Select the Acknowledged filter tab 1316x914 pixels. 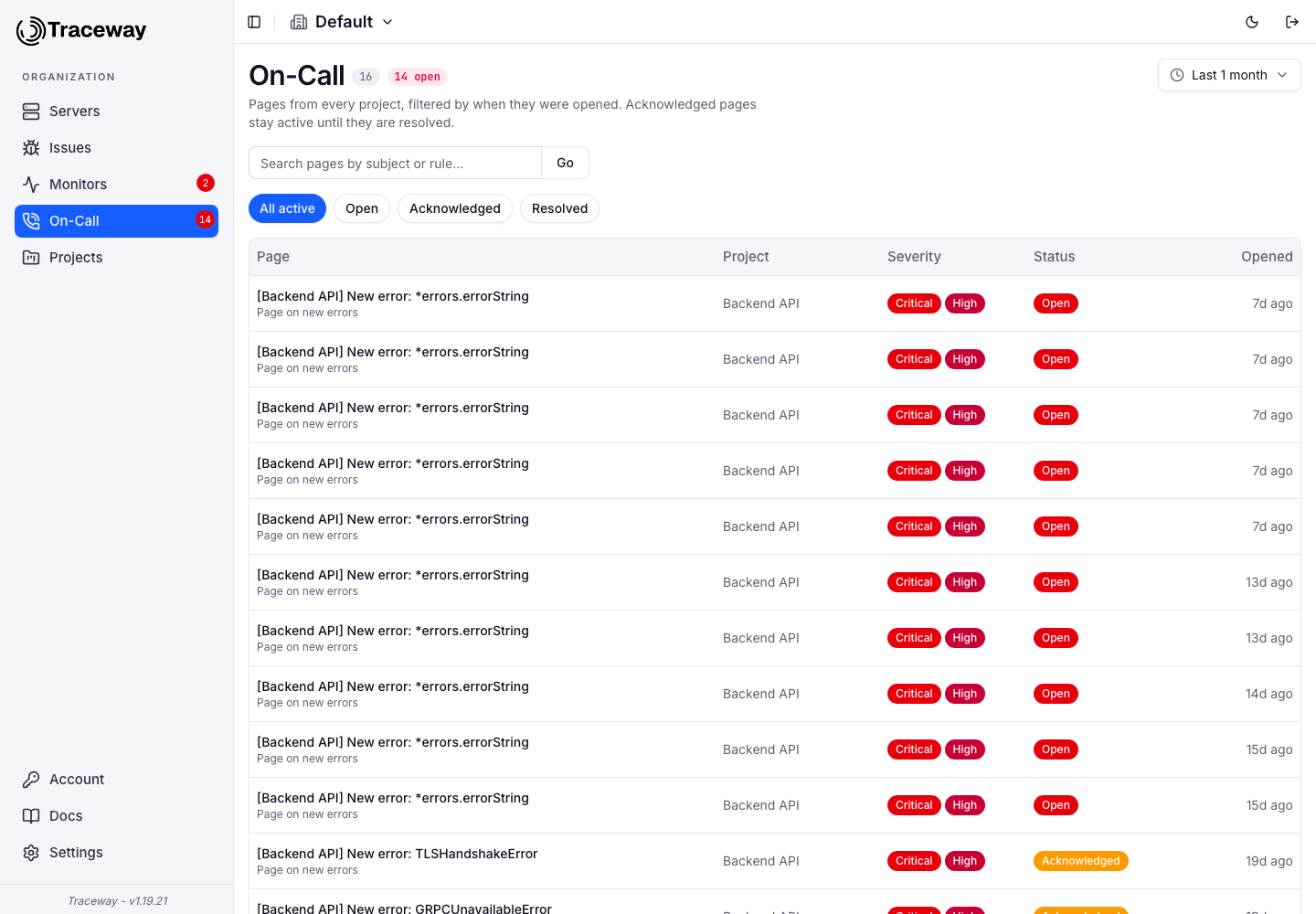tap(455, 208)
